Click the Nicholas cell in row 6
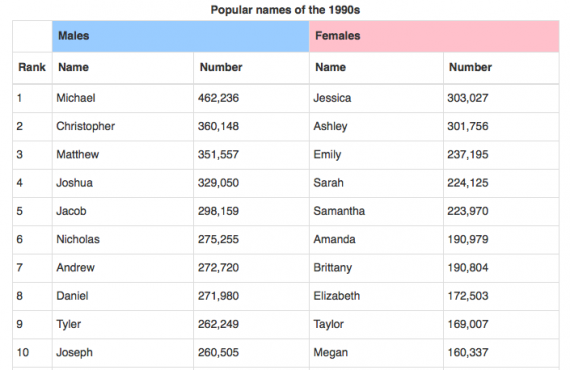570x370 pixels. point(123,240)
